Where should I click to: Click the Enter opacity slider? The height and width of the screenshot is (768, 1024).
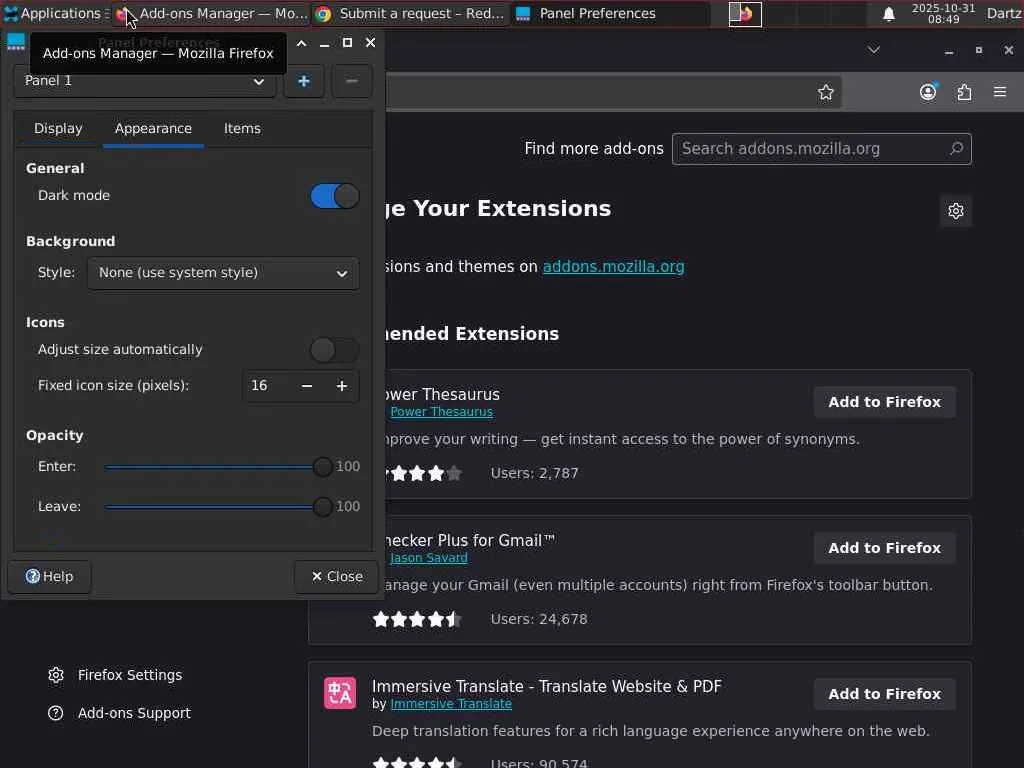pos(214,467)
